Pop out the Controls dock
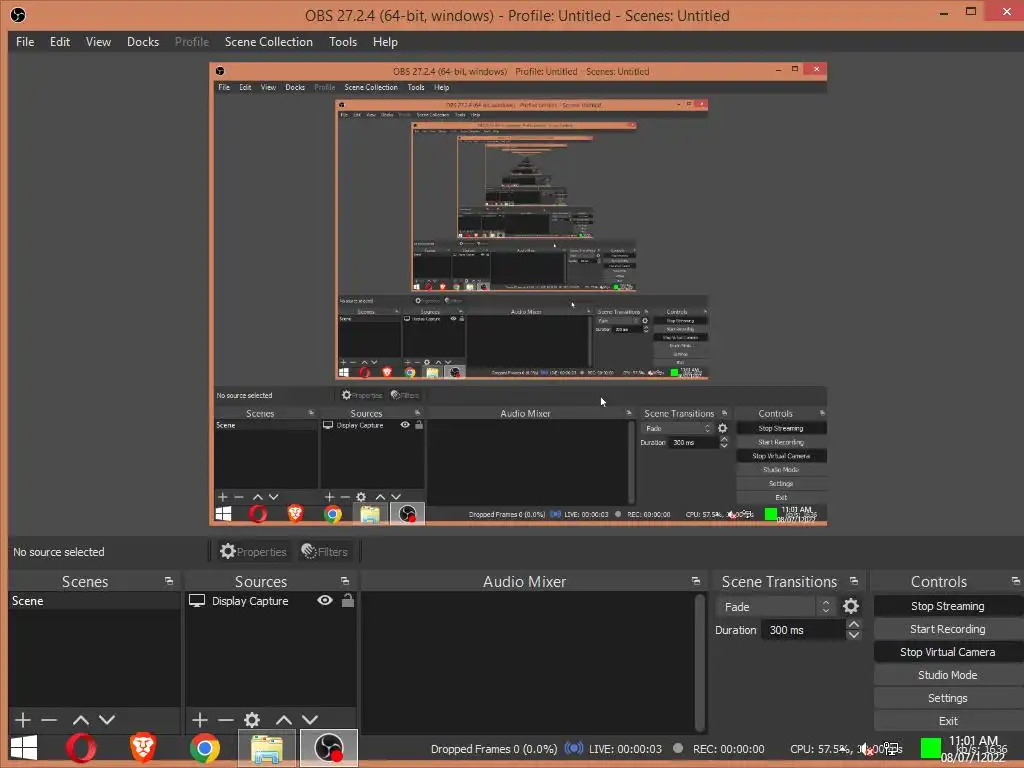 point(1015,581)
